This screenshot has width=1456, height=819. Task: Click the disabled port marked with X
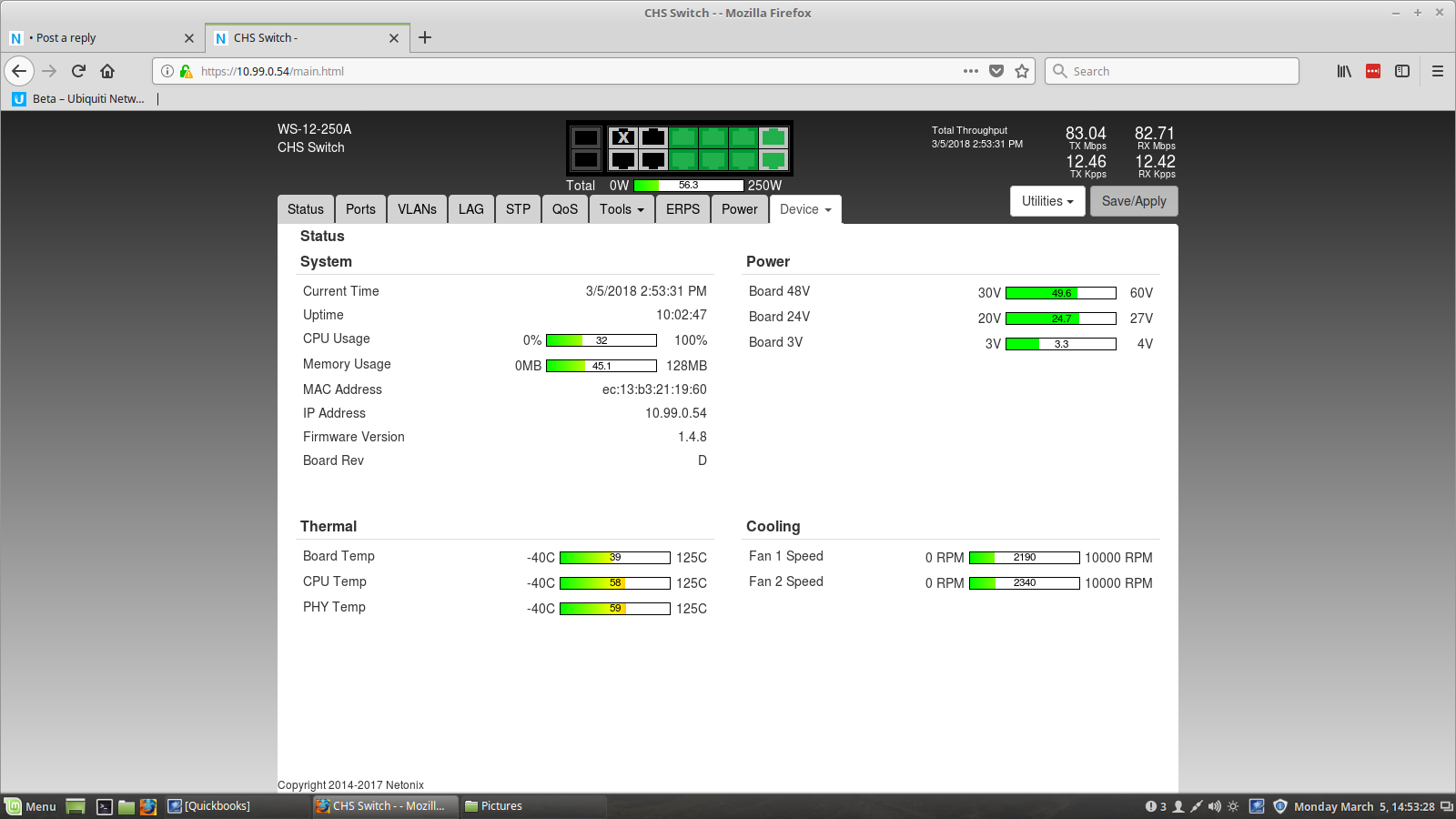point(623,137)
